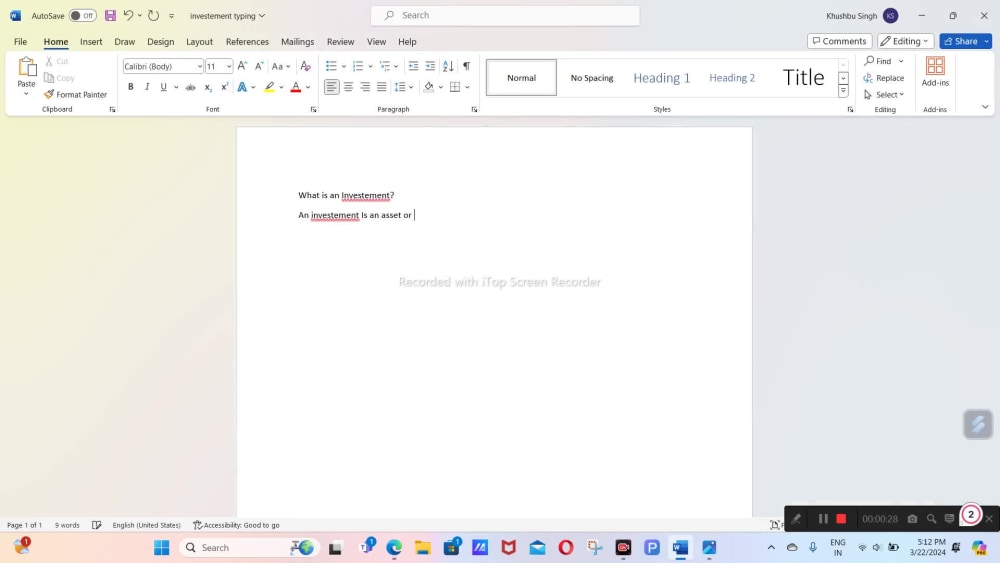Insert a numbered list
1000x563 pixels.
click(358, 66)
